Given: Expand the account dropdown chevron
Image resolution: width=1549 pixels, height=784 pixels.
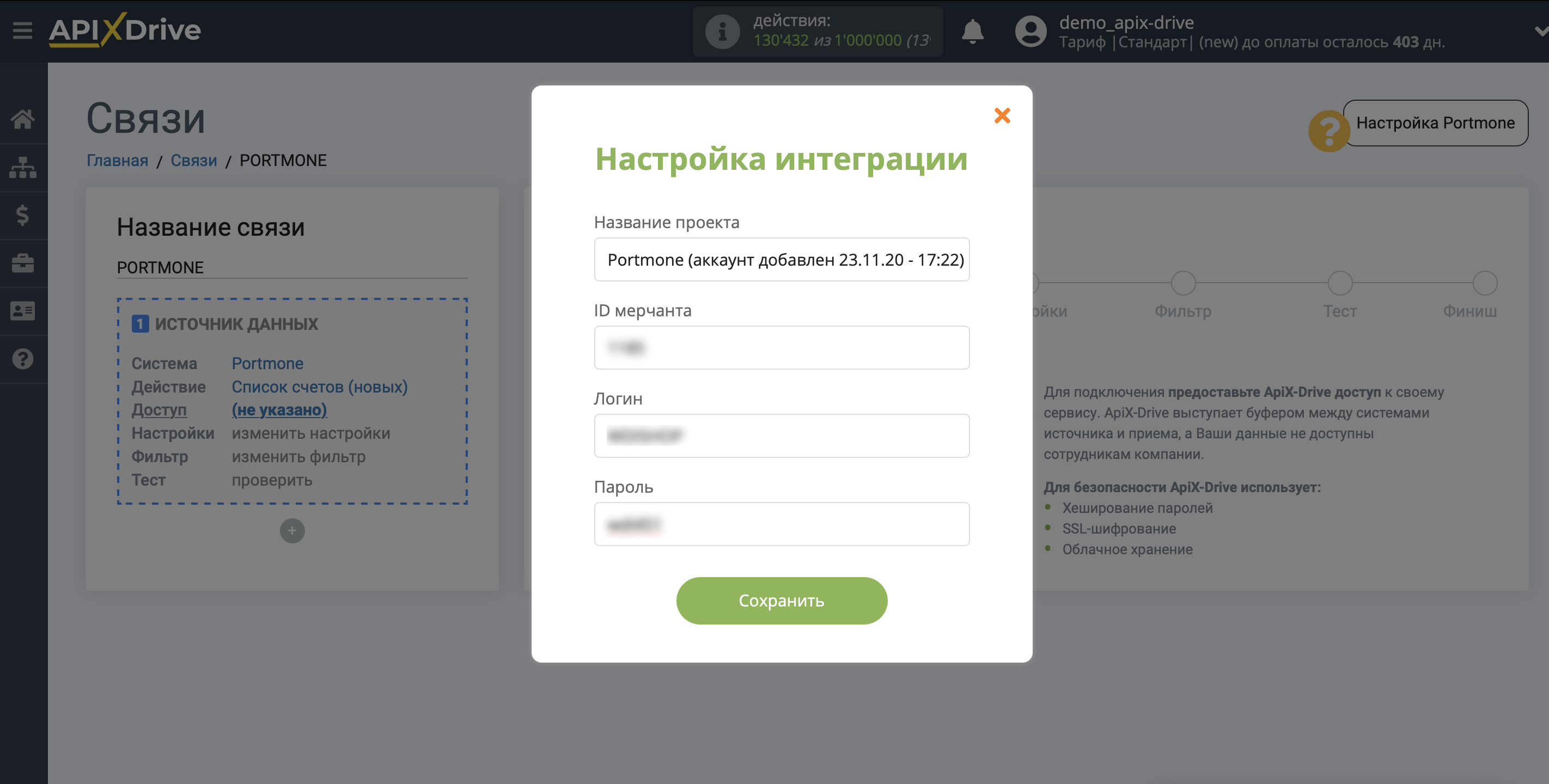Looking at the screenshot, I should point(1541,31).
